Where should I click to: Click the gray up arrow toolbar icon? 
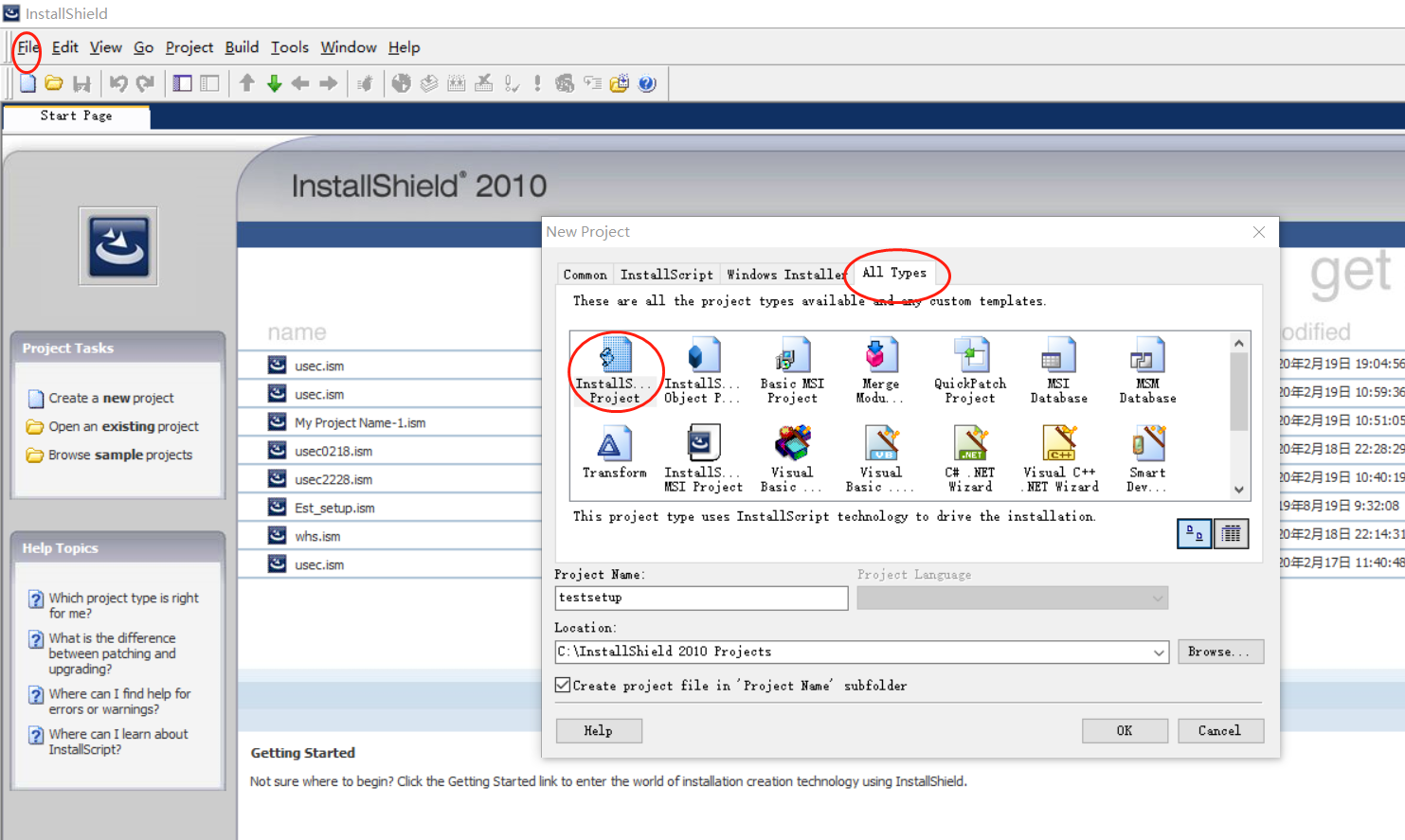pos(247,83)
